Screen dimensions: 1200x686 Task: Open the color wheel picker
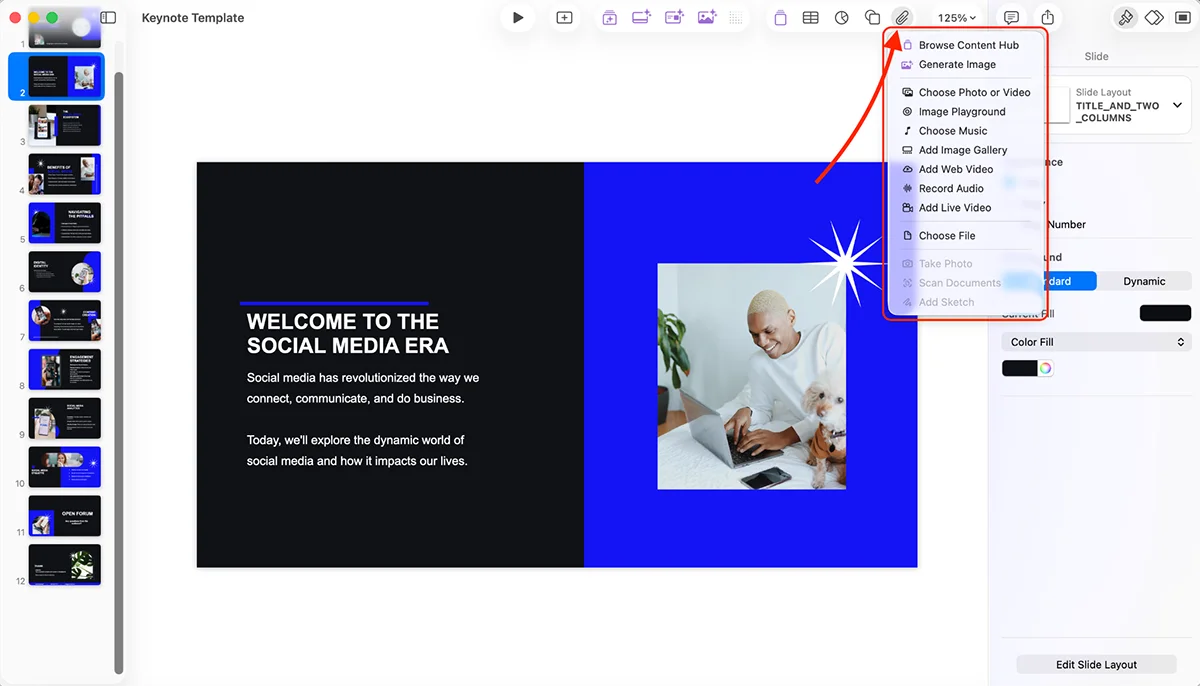(x=1045, y=368)
